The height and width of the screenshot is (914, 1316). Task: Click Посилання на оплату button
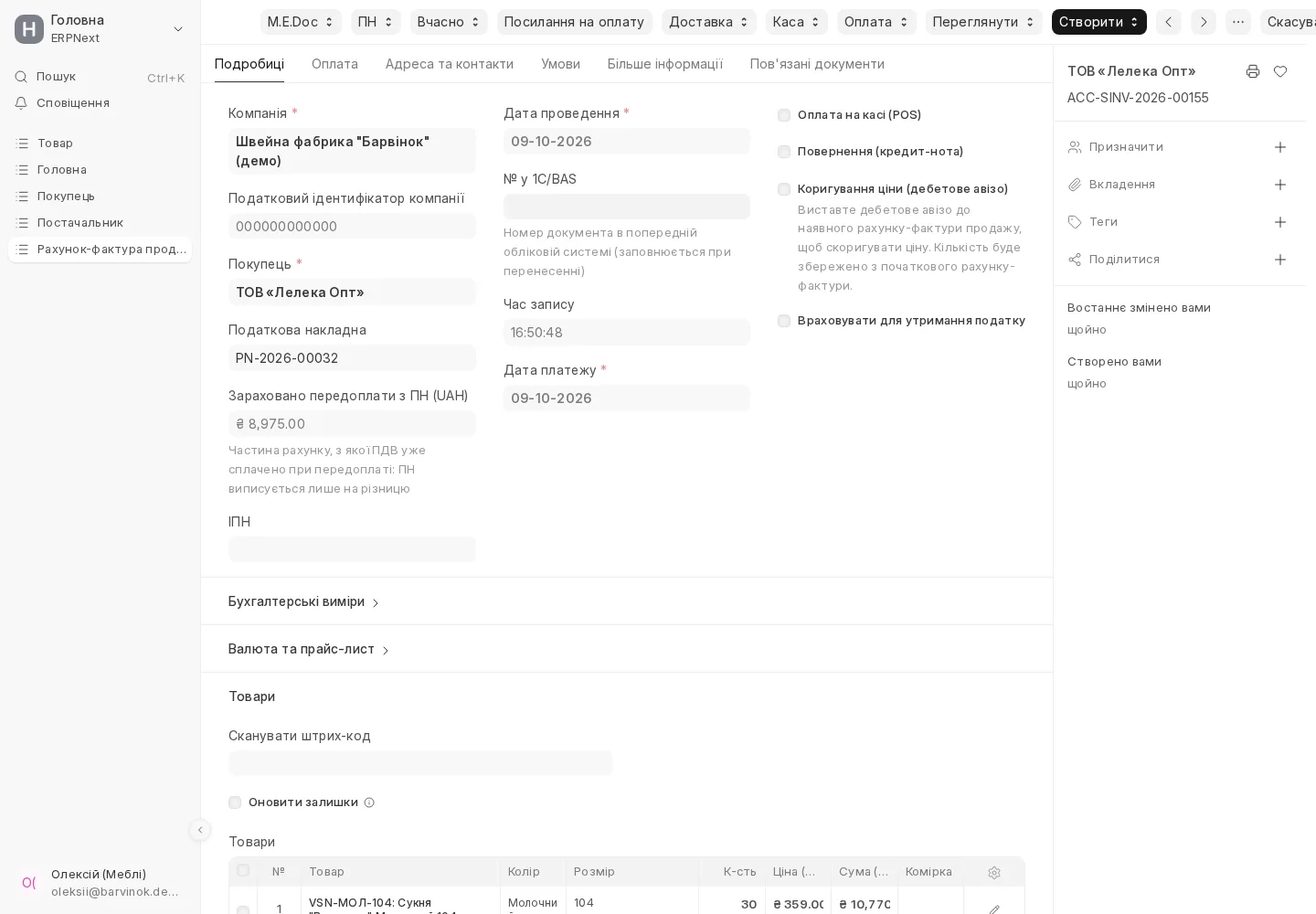(x=574, y=22)
